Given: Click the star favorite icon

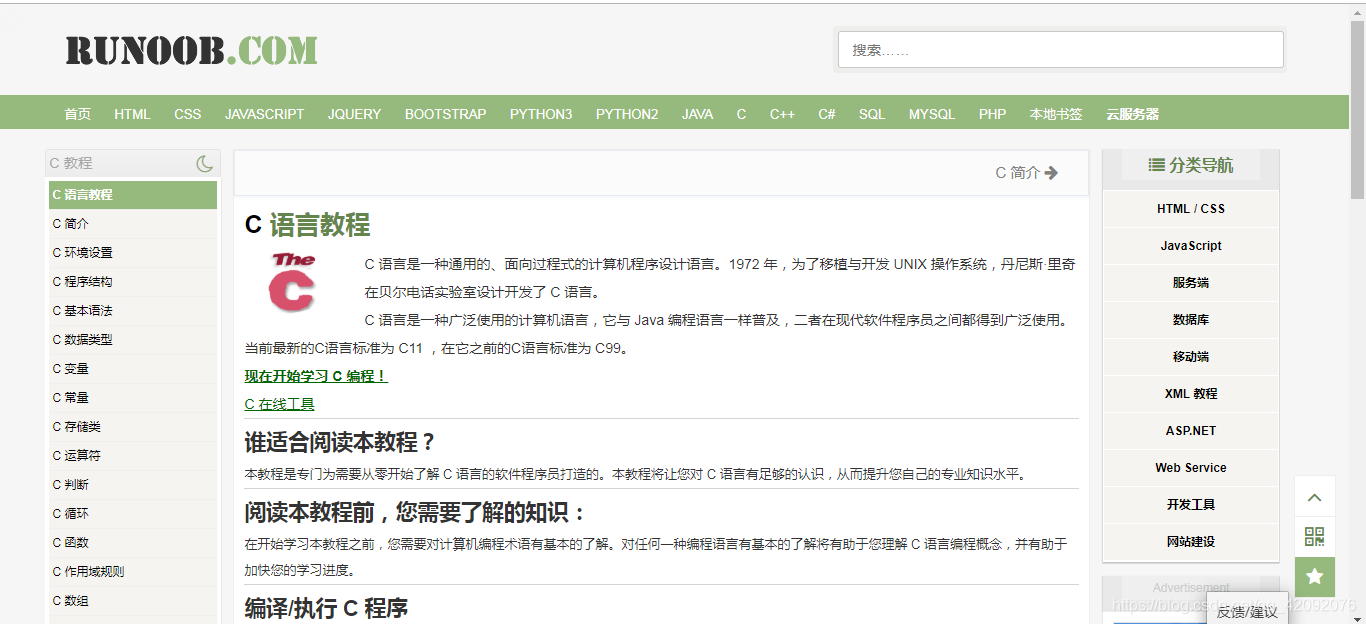Looking at the screenshot, I should [1314, 577].
